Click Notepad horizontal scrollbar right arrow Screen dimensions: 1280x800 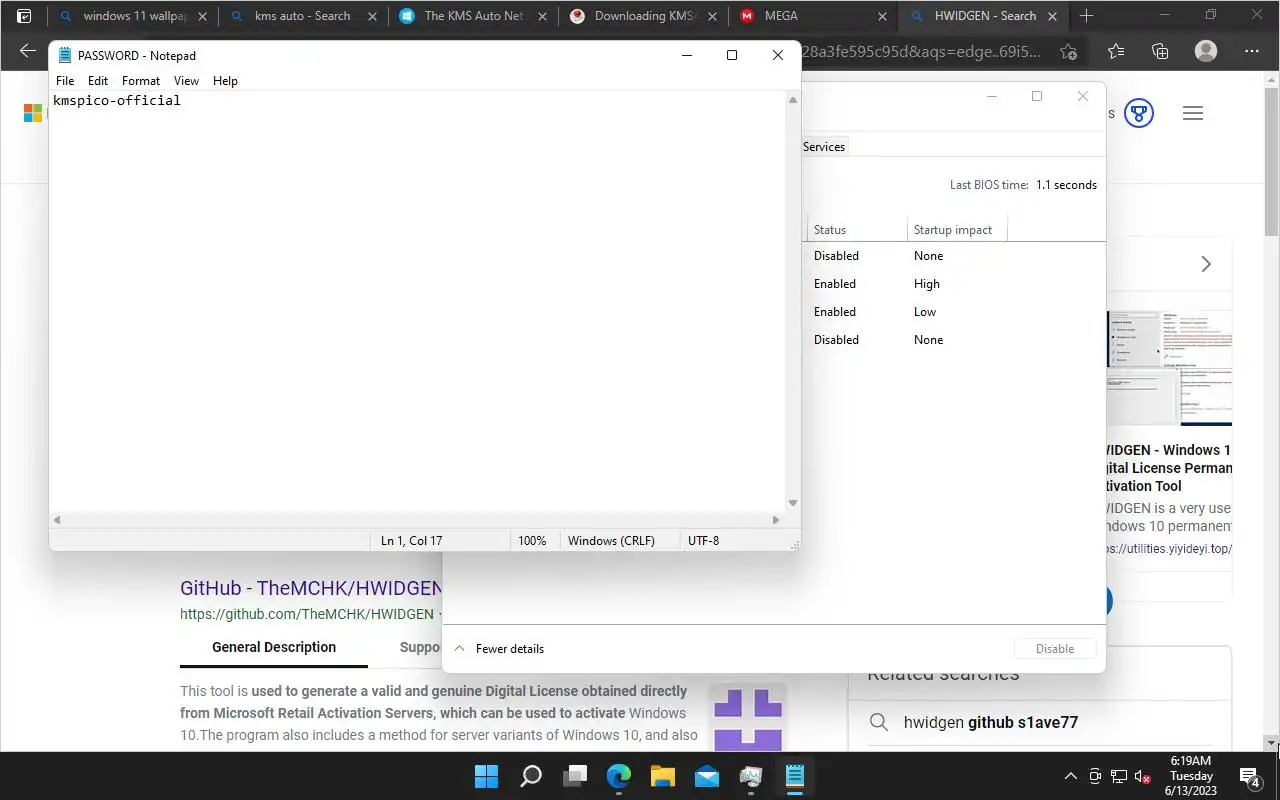coord(776,520)
